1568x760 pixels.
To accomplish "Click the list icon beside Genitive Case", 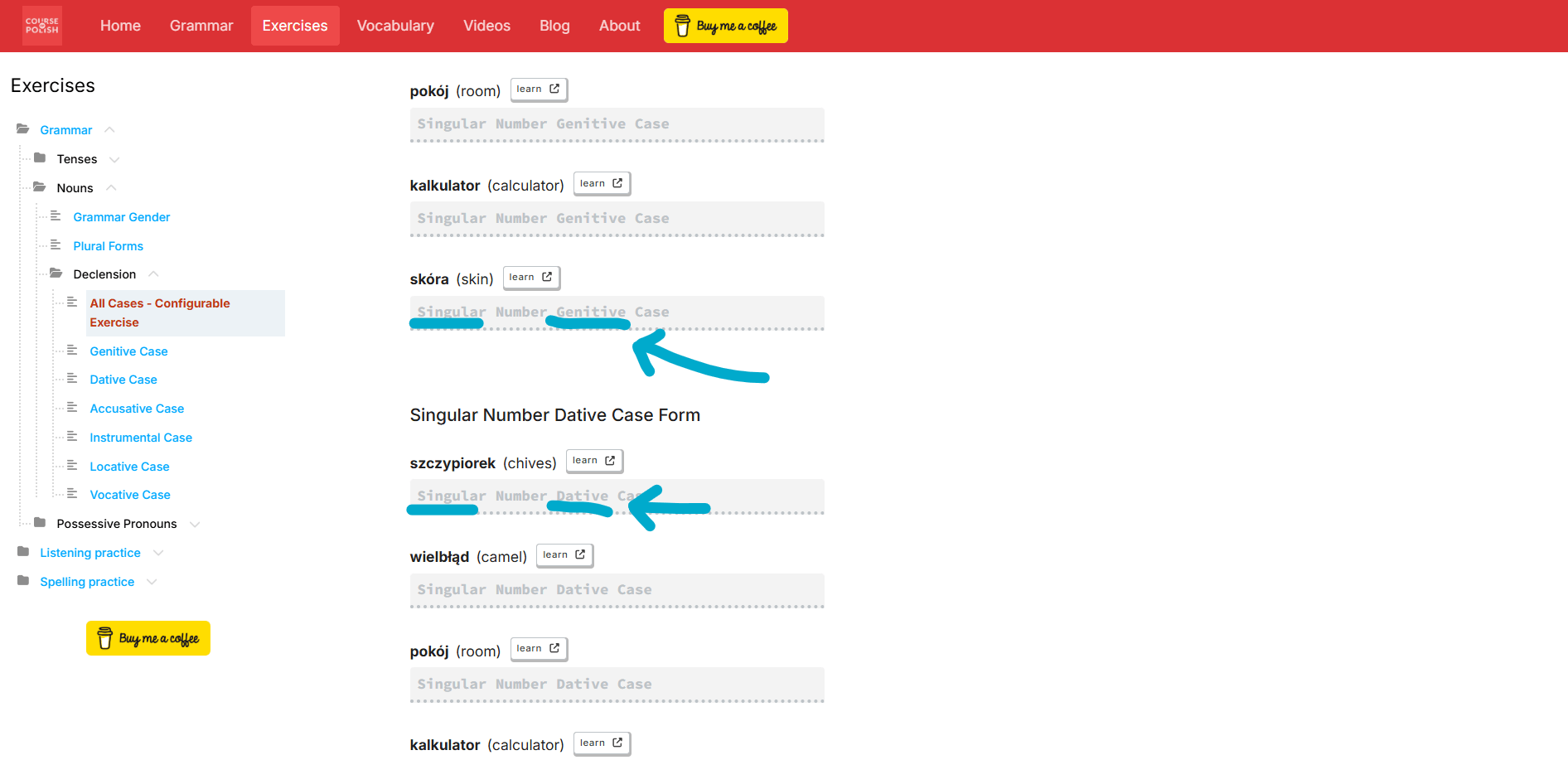I will [70, 351].
